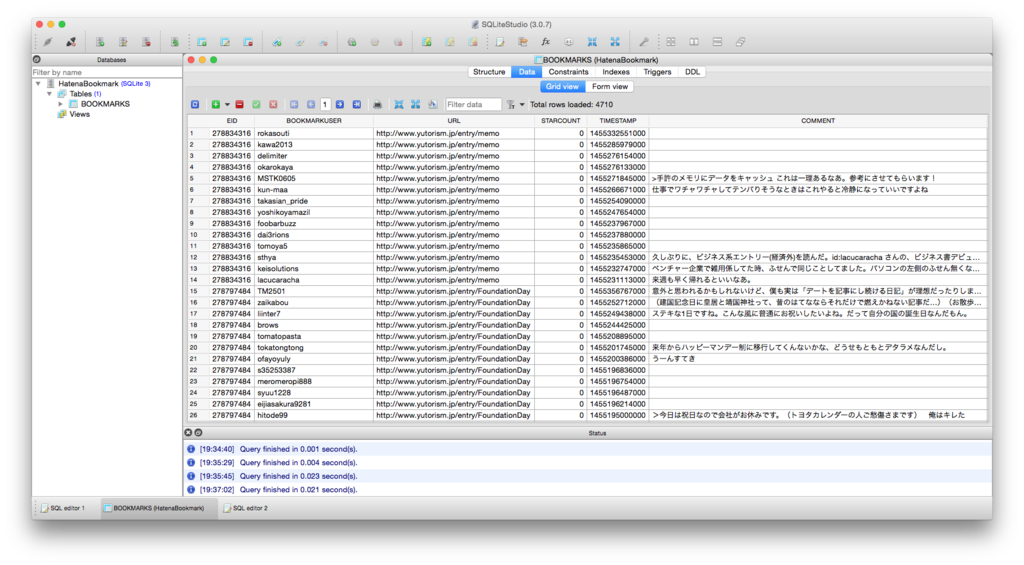Click the Edit table toolbar icon

coord(225,42)
